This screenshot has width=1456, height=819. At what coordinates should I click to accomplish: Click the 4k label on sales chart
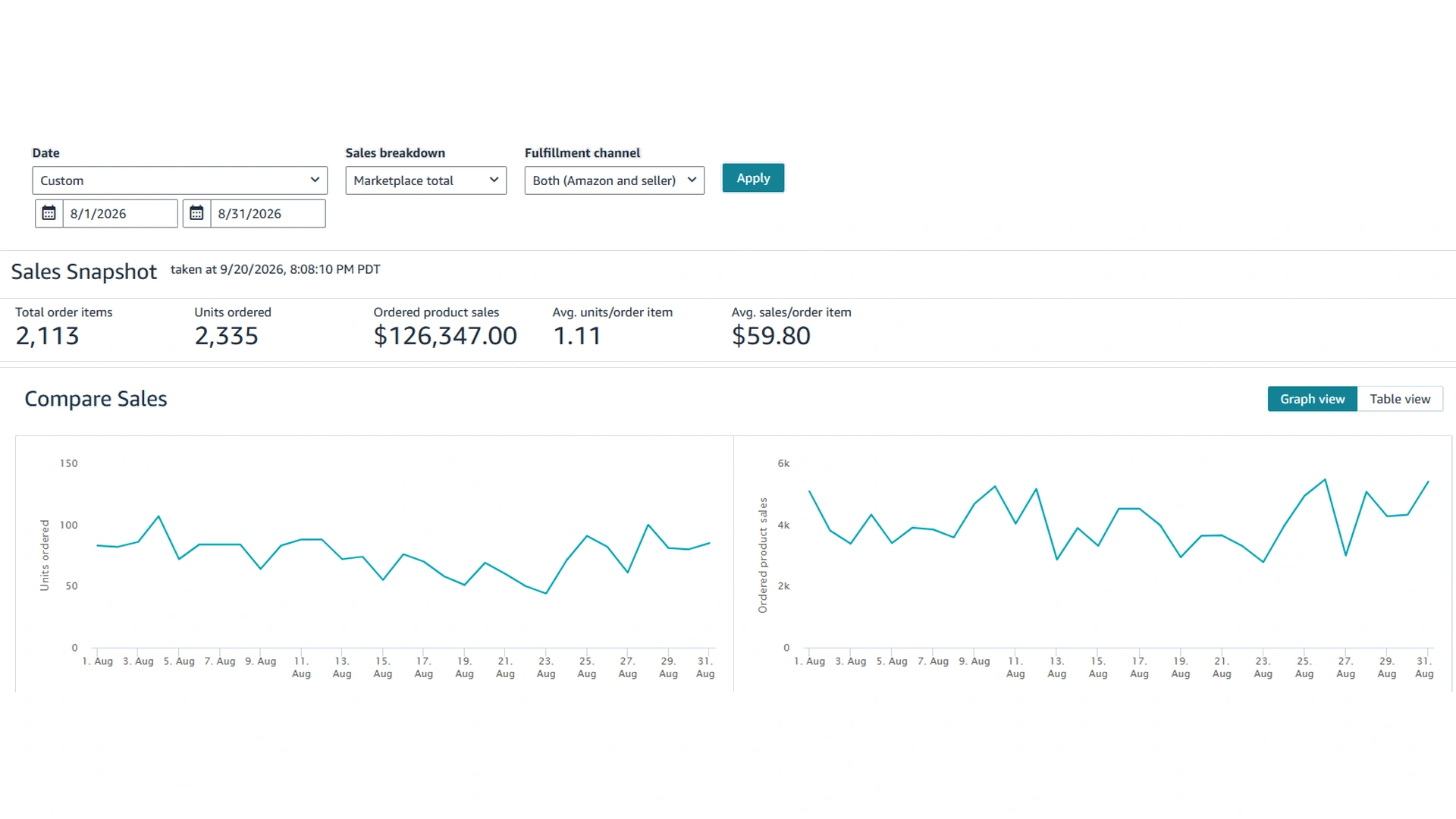click(x=784, y=525)
